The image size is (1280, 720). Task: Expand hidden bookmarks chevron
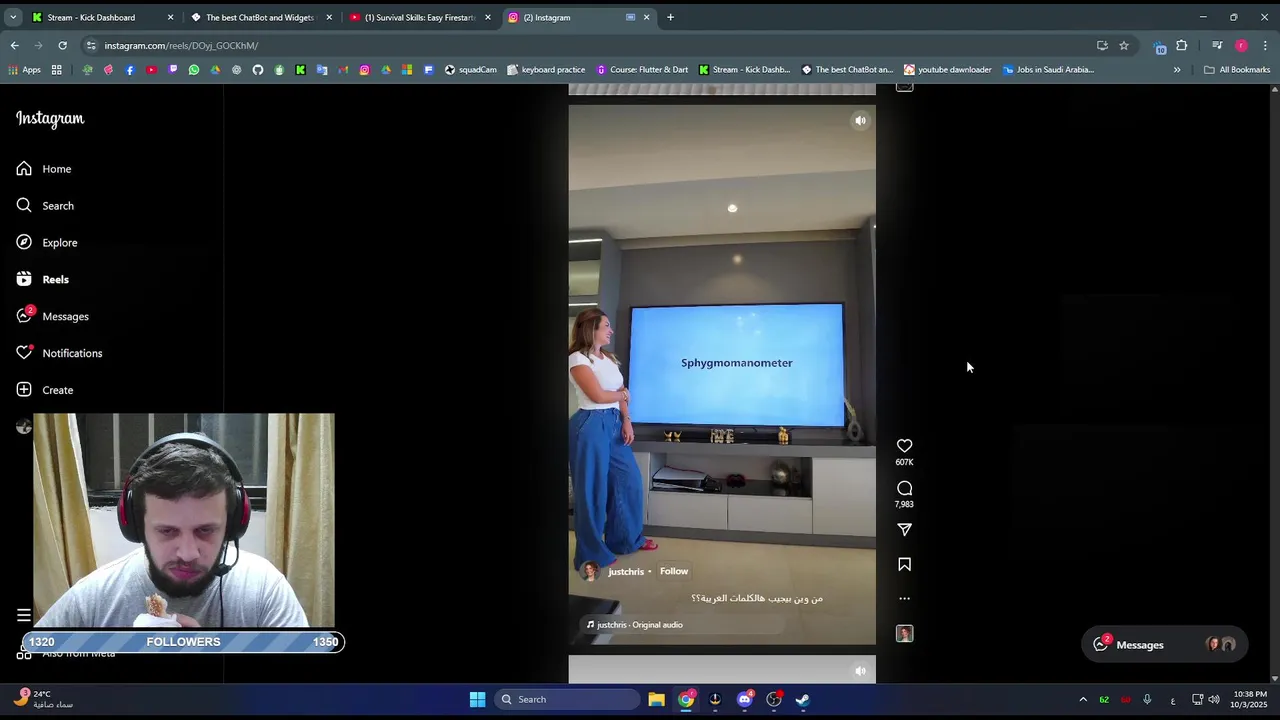1177,70
